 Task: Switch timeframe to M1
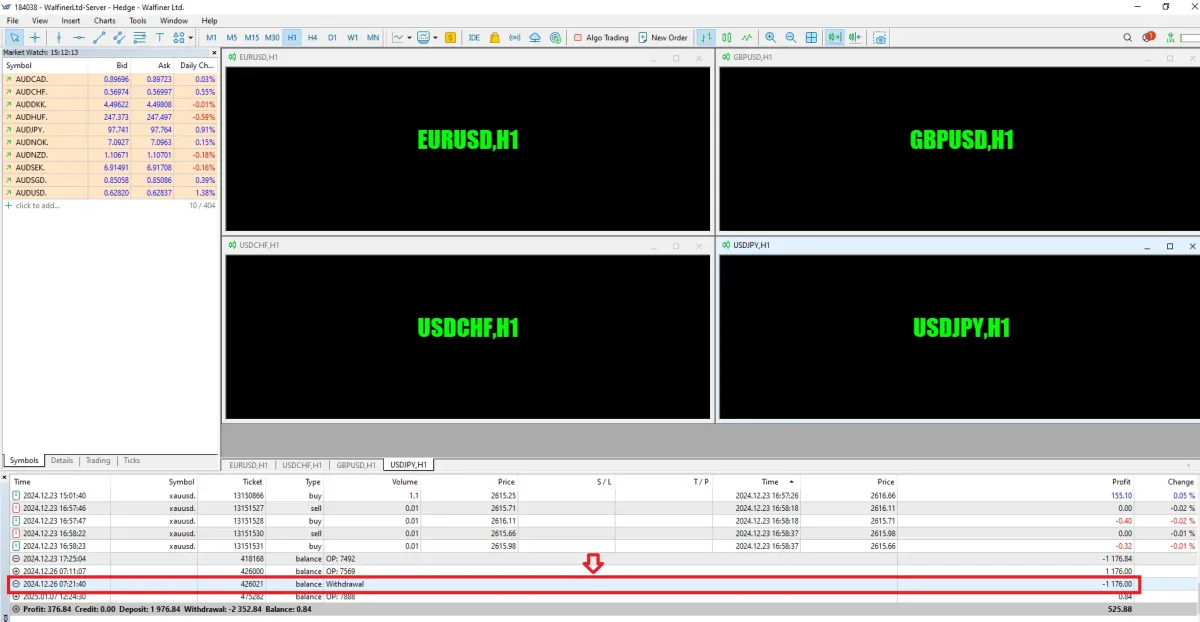pyautogui.click(x=211, y=37)
